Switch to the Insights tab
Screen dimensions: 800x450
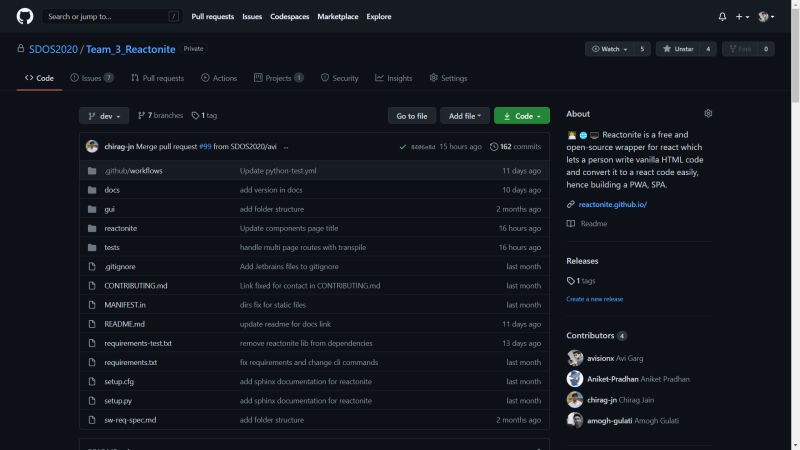393,78
